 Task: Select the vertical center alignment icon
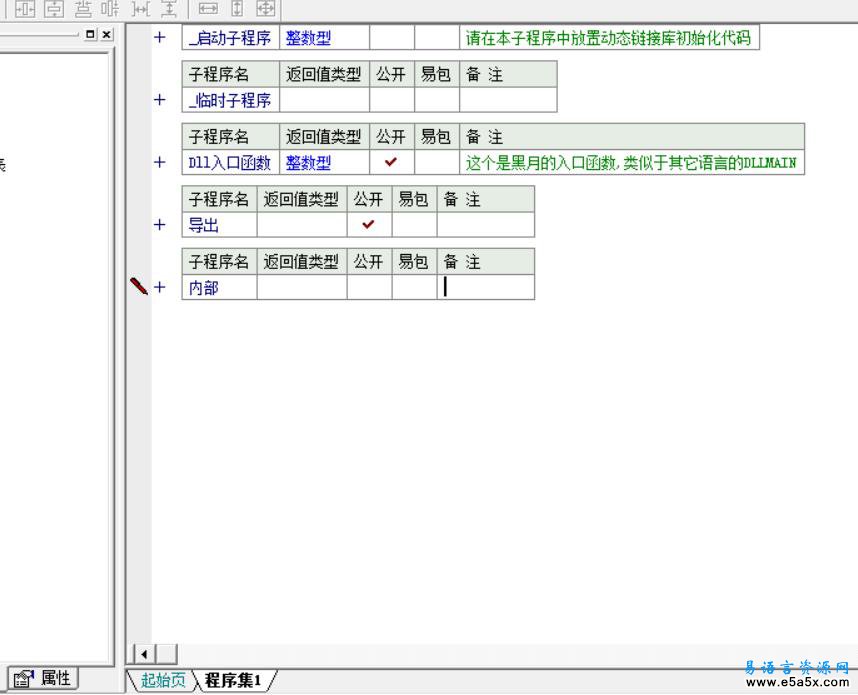(53, 9)
